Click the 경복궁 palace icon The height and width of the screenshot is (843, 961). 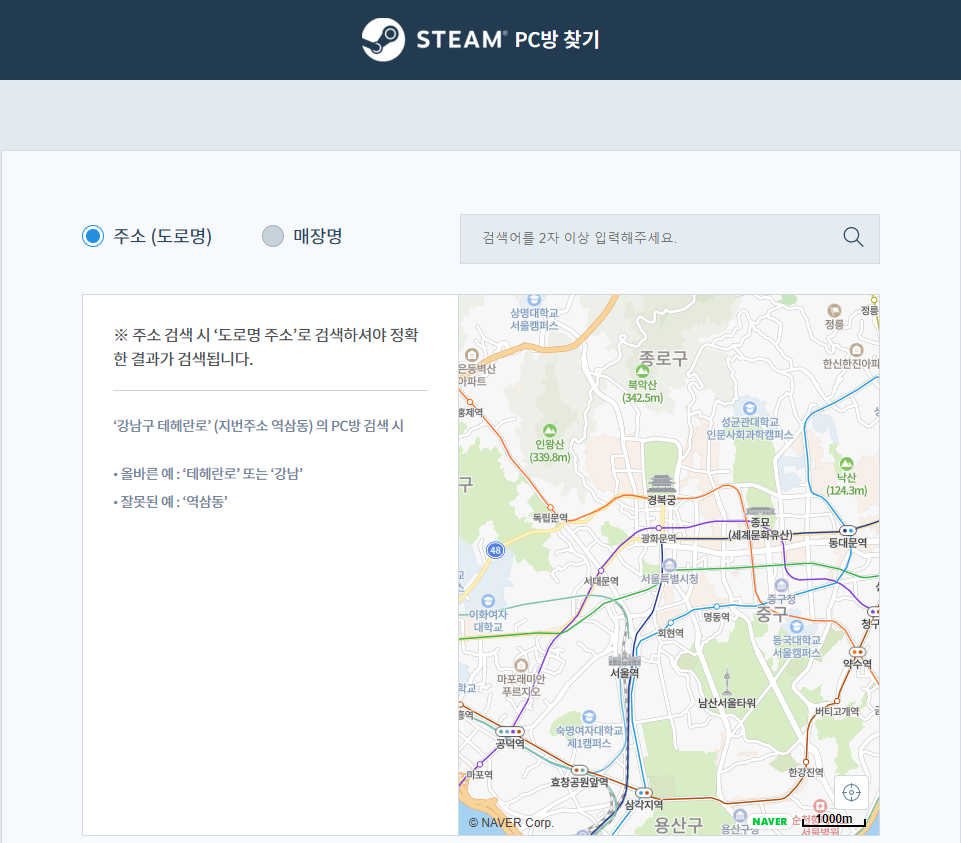[x=661, y=484]
